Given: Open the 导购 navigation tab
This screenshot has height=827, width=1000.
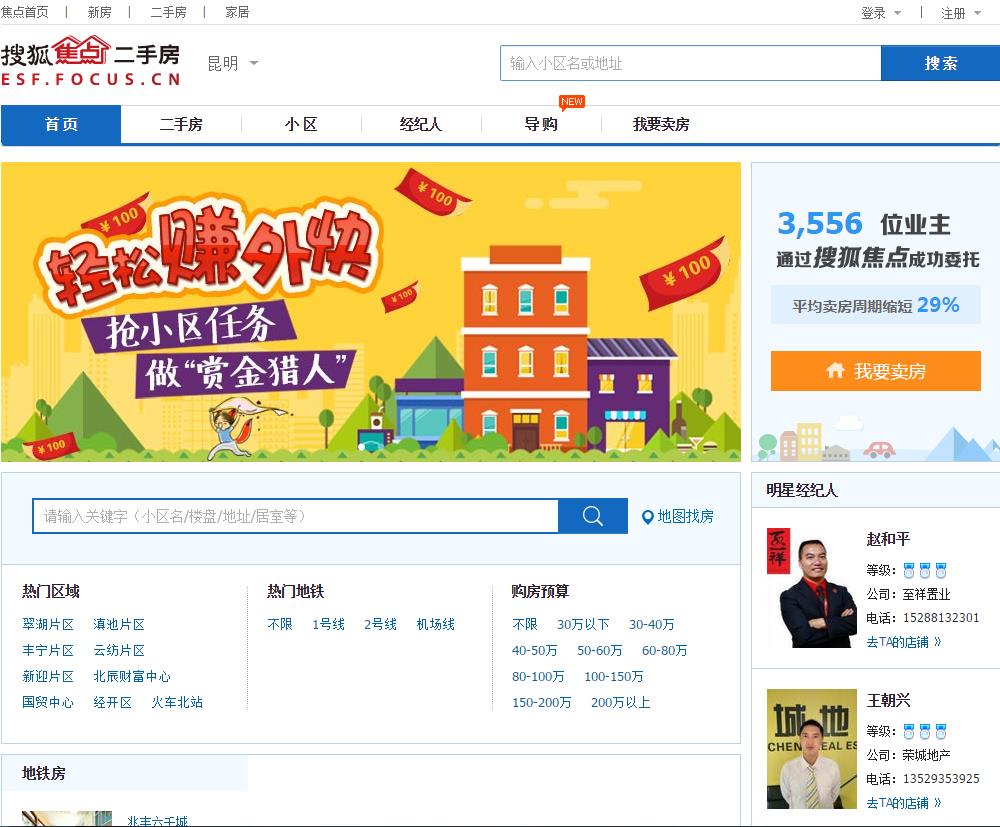Looking at the screenshot, I should click(541, 124).
